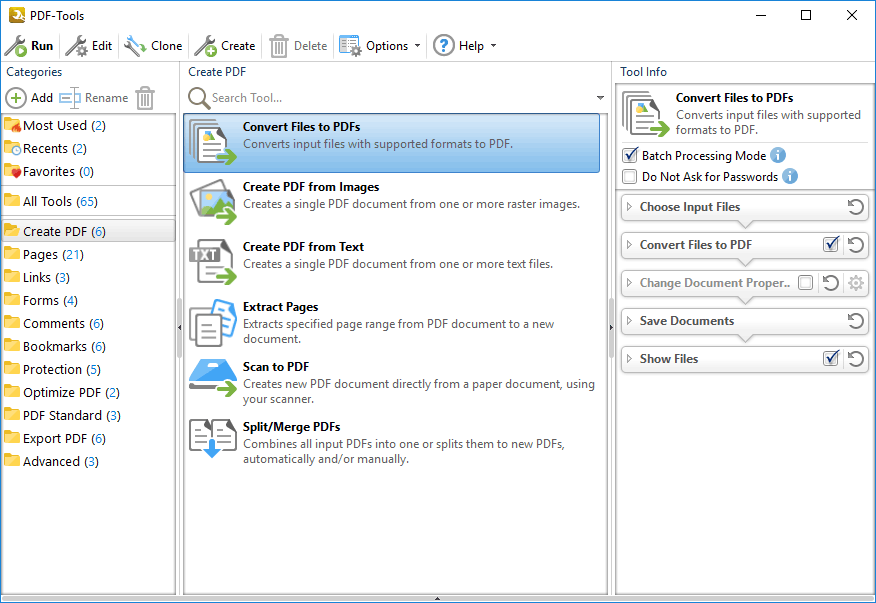The image size is (876, 603).
Task: Rename the selected category
Action: pos(94,98)
